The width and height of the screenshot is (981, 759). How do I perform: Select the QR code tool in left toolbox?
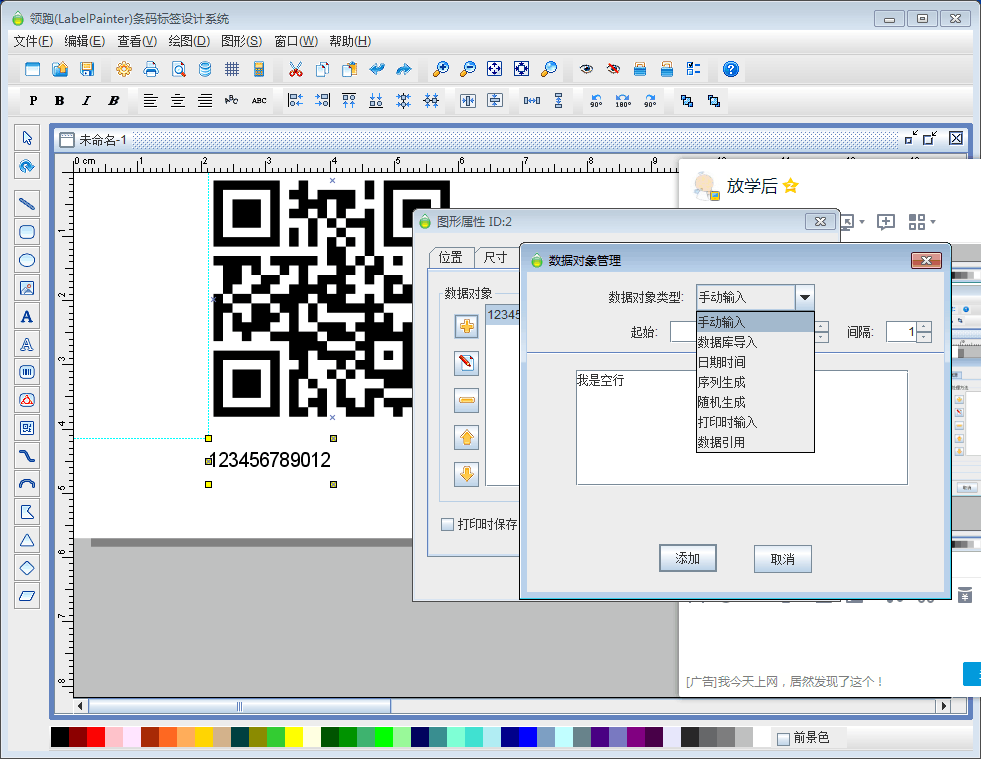click(27, 428)
